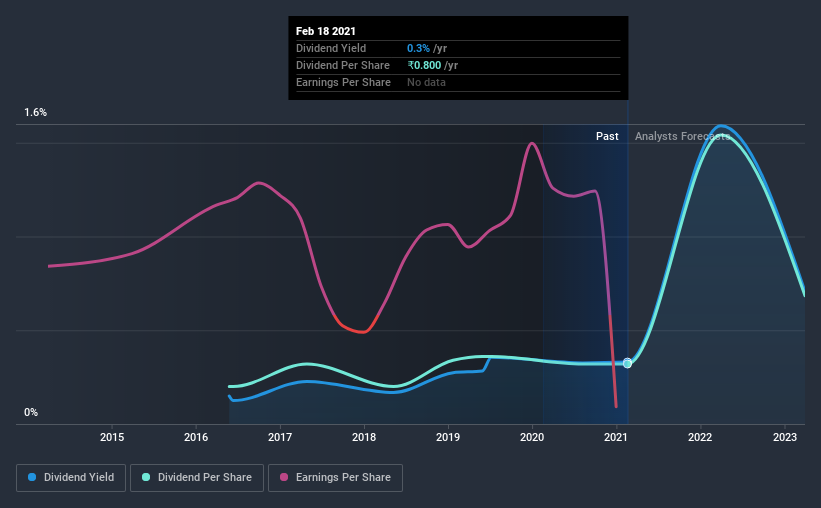Image resolution: width=821 pixels, height=508 pixels.
Task: Click the 1.6% y-axis label
Action: click(x=35, y=112)
